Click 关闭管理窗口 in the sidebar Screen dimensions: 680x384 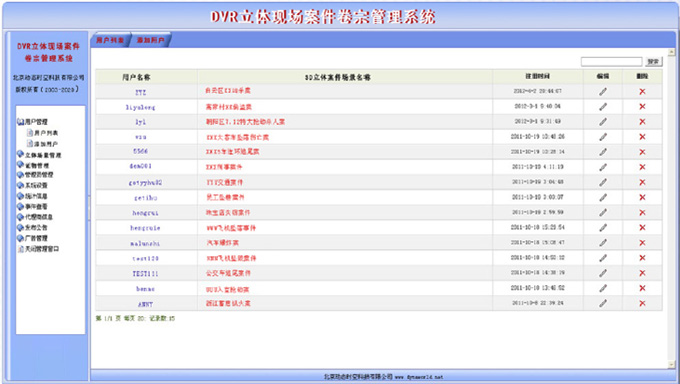pos(42,249)
